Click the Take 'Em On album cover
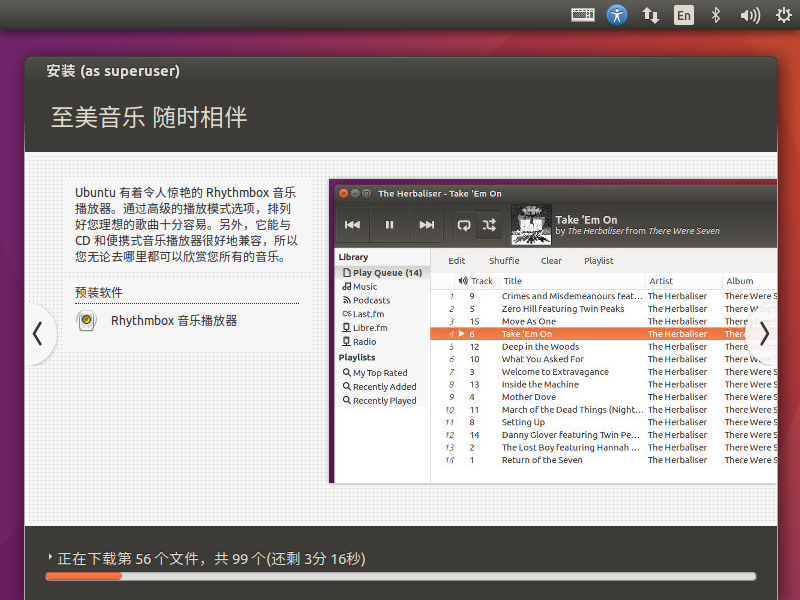800x600 pixels. (x=531, y=224)
